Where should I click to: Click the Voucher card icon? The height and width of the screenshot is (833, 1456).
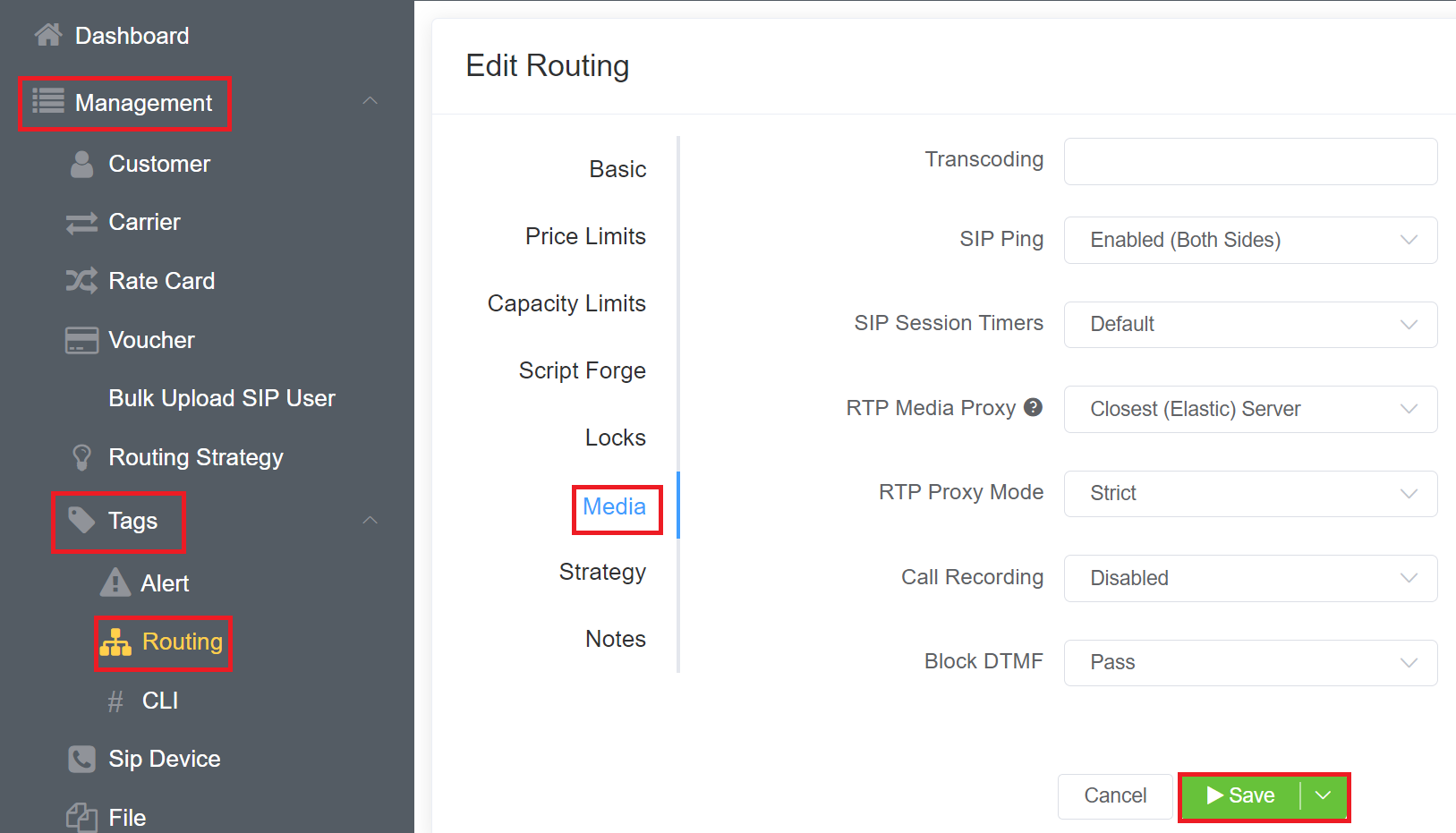click(81, 340)
